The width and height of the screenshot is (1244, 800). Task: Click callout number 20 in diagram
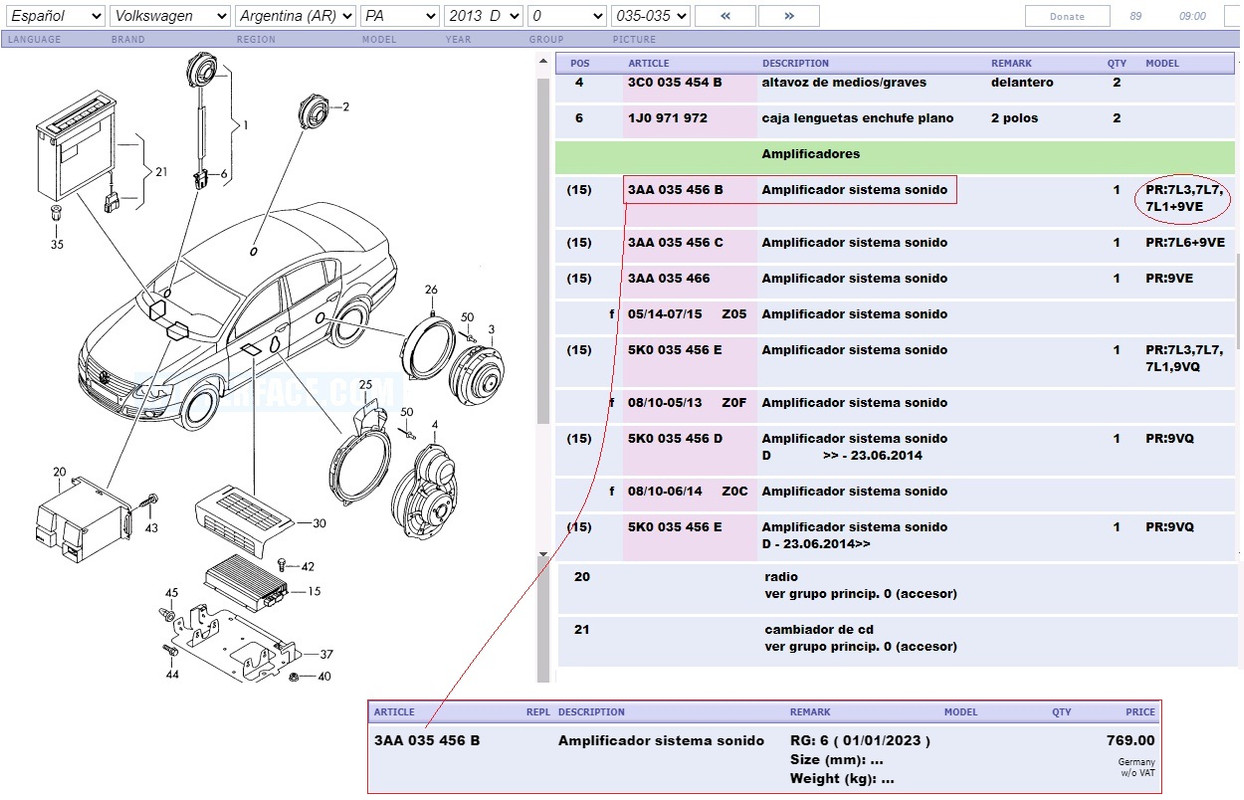59,471
